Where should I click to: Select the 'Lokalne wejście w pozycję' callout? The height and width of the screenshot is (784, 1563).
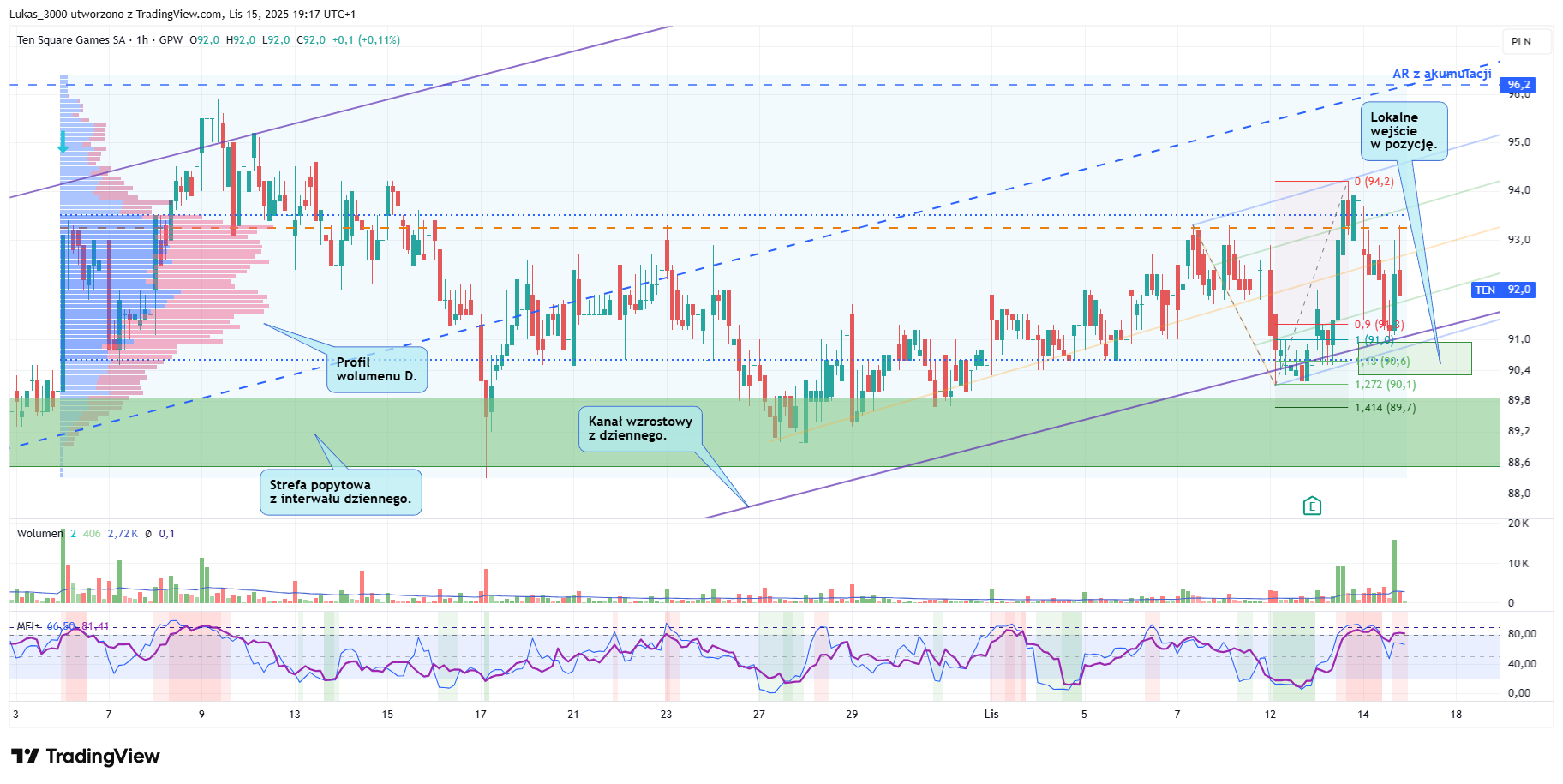(x=1403, y=131)
